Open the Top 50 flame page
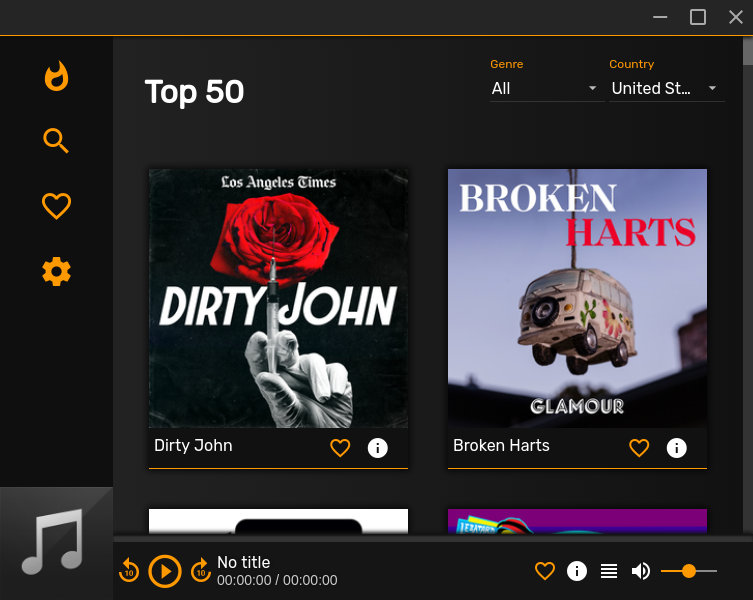The height and width of the screenshot is (600, 753). 57,76
